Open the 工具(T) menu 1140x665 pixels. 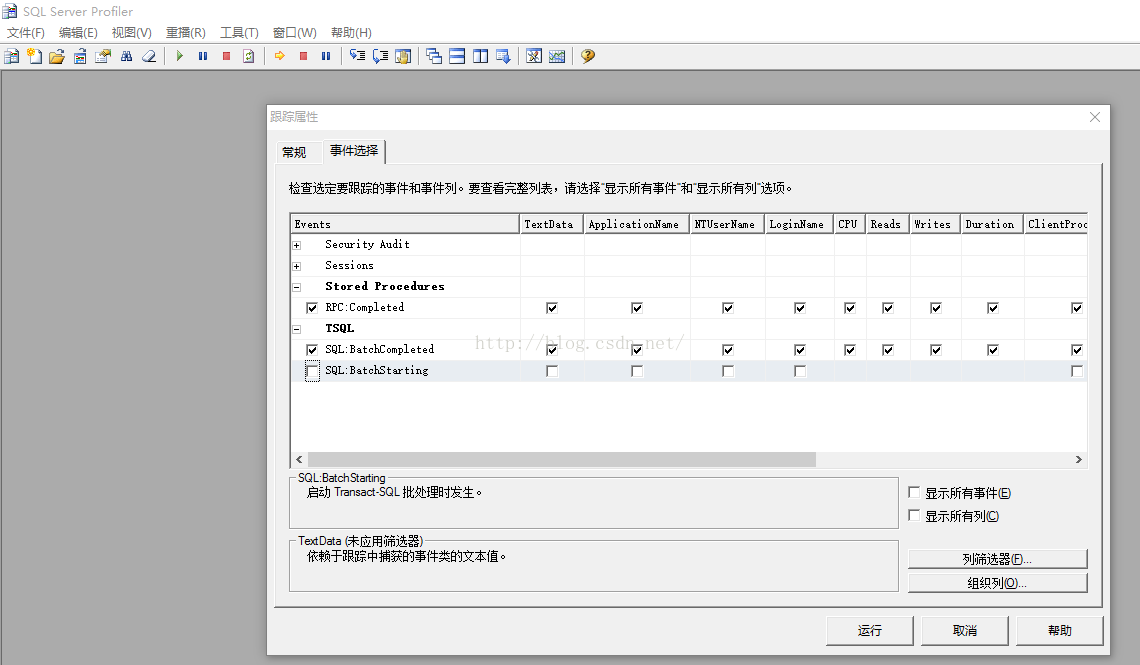pos(239,33)
